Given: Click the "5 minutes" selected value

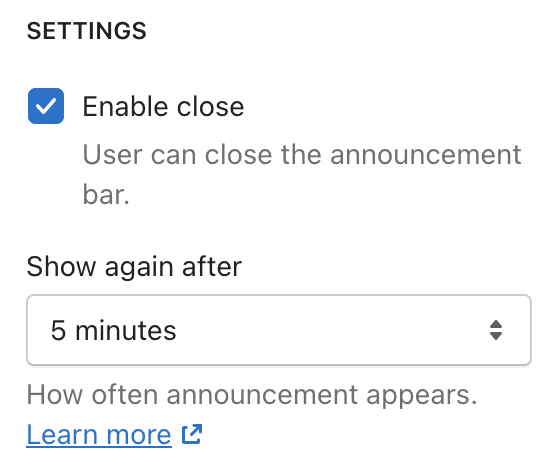Looking at the screenshot, I should (x=114, y=330).
